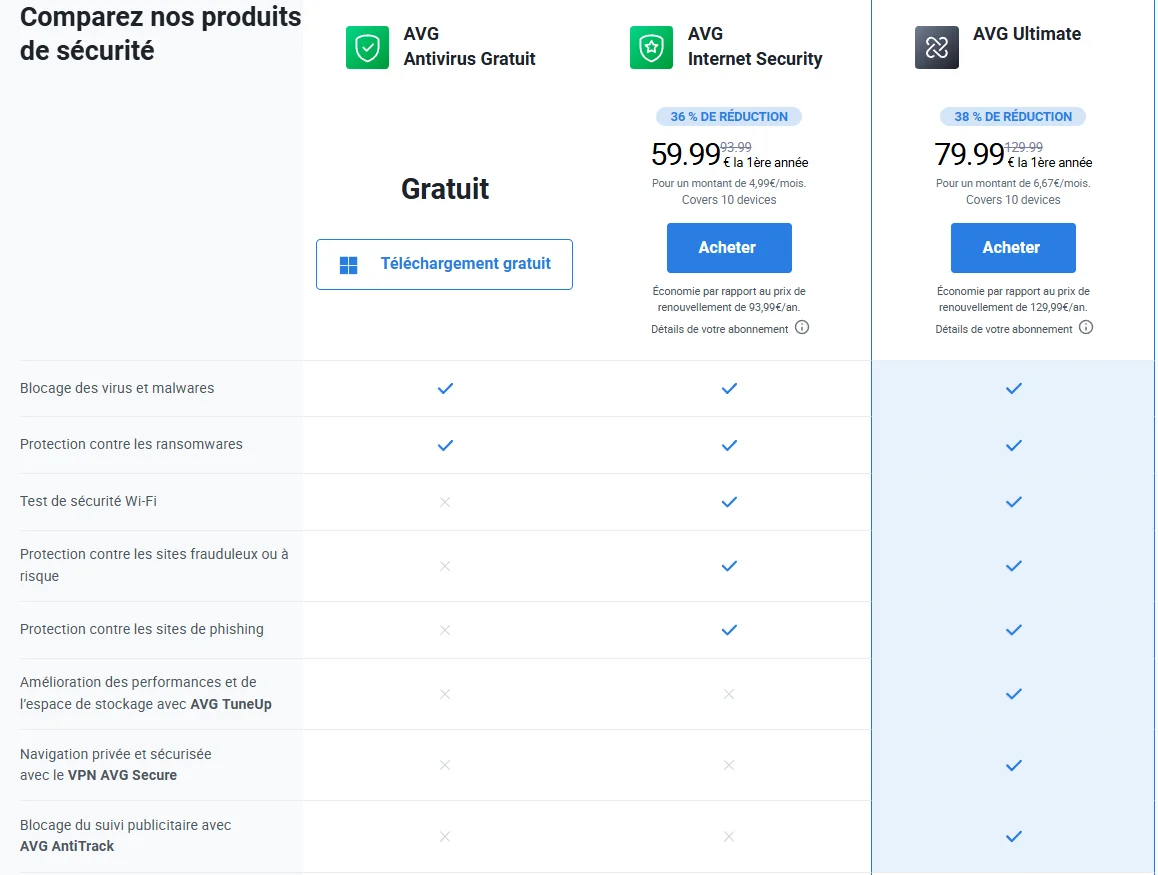Click Internet Security cross in VPN AVG Secure row
The height and width of the screenshot is (875, 1158).
click(x=729, y=765)
